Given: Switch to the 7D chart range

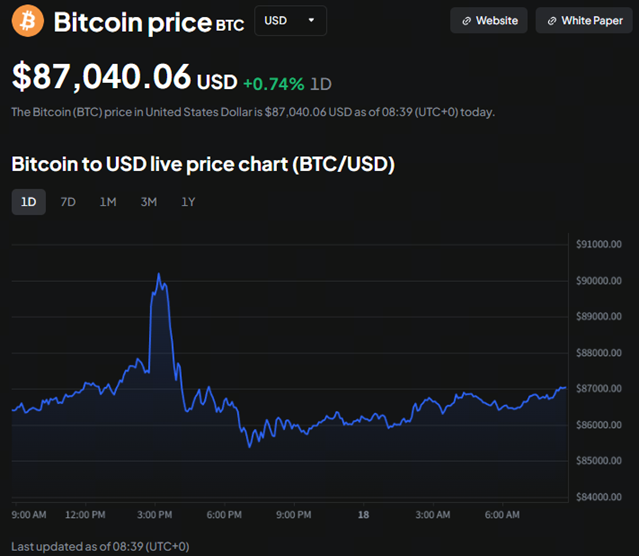Looking at the screenshot, I should pyautogui.click(x=68, y=202).
